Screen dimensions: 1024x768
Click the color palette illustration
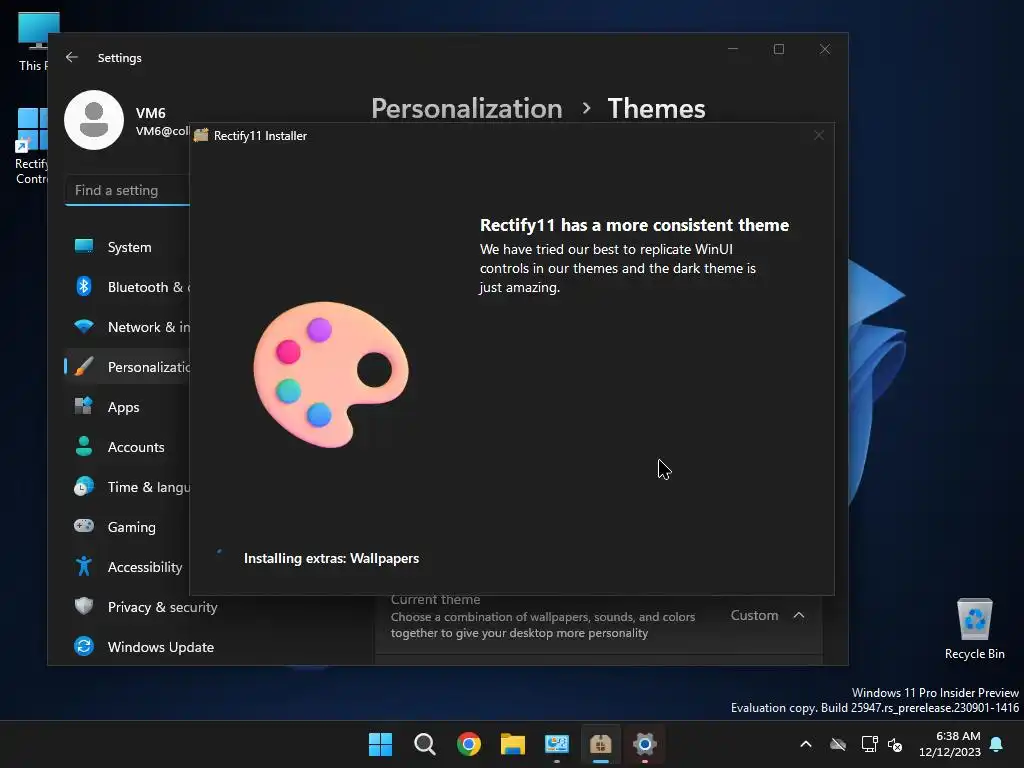coord(330,374)
